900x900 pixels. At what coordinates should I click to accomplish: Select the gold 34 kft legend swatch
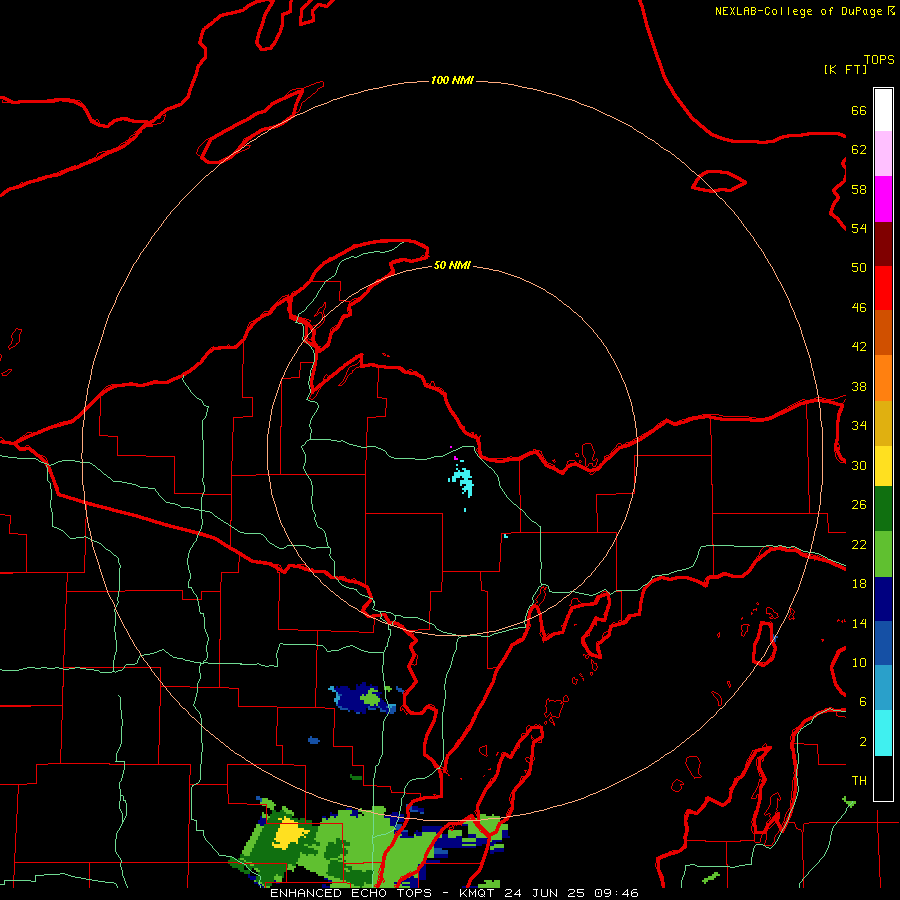[883, 423]
